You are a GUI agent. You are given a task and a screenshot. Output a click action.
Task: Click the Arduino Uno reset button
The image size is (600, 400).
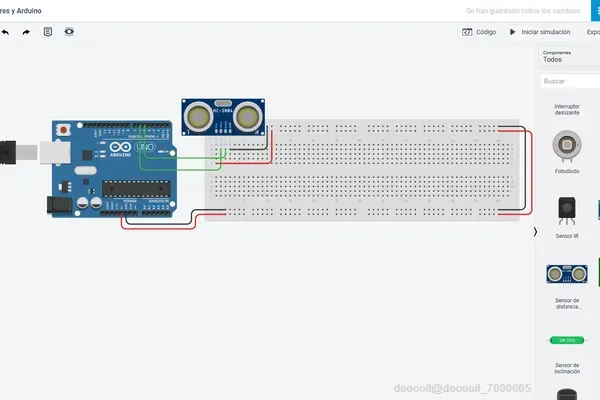pyautogui.click(x=64, y=130)
